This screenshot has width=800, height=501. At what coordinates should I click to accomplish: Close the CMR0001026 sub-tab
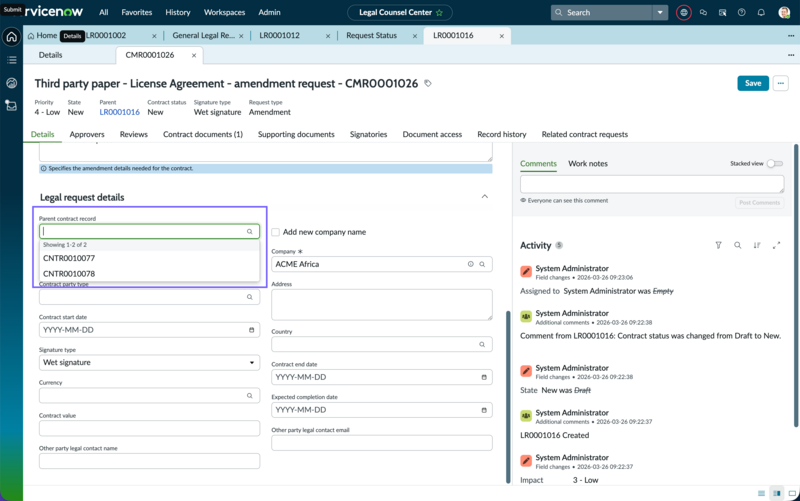[x=194, y=55]
